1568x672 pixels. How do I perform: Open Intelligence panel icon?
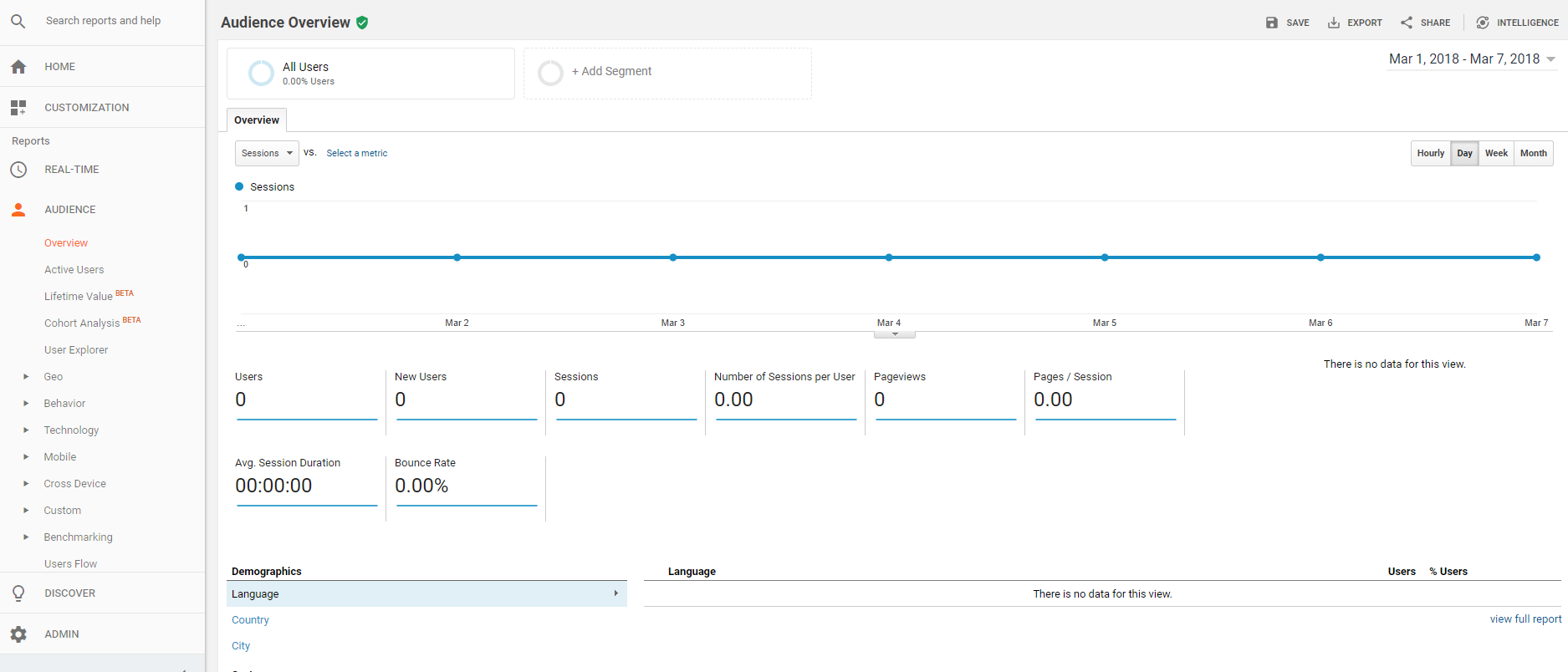(x=1483, y=23)
